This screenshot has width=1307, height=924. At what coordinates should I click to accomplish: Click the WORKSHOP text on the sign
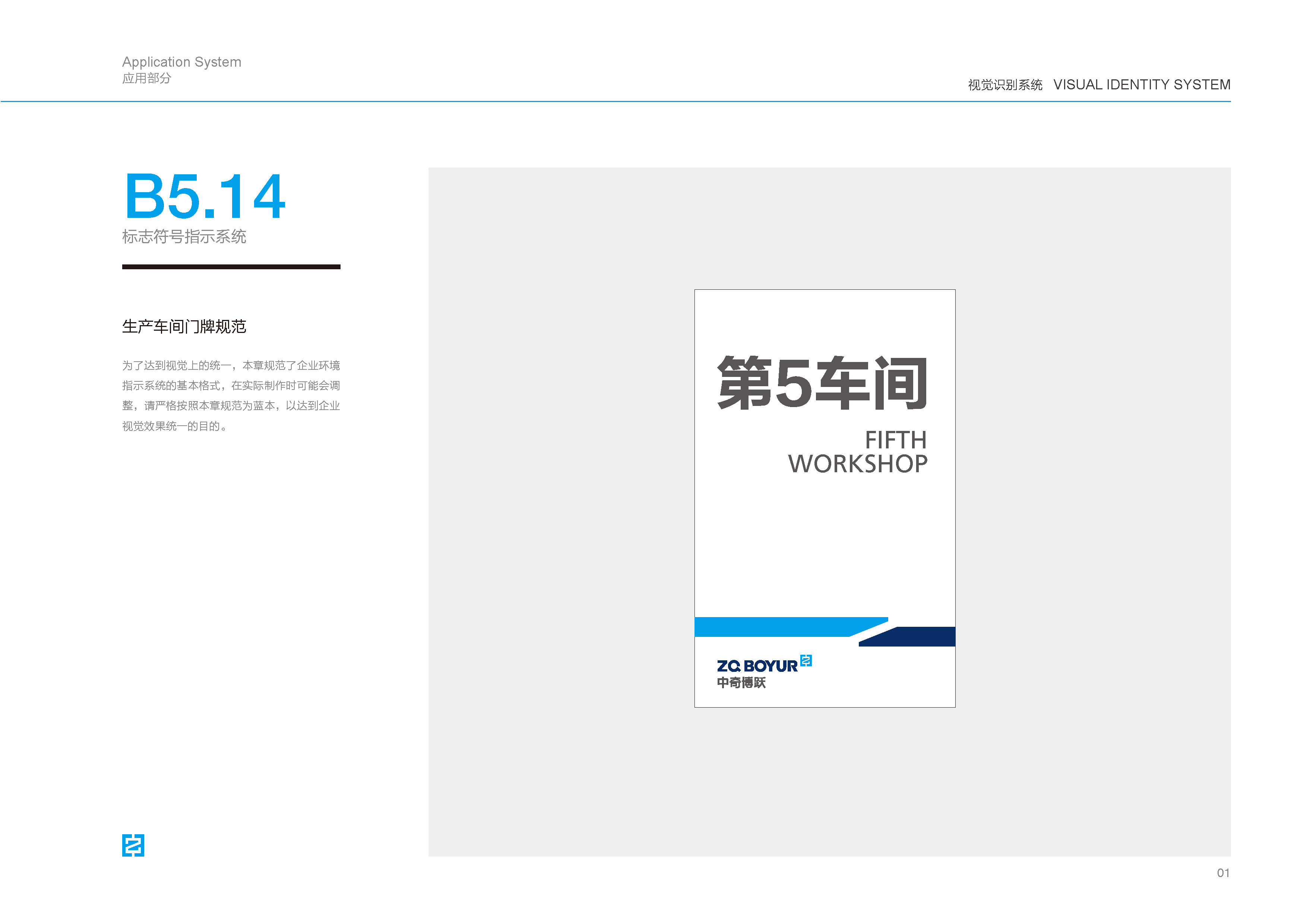pyautogui.click(x=857, y=464)
